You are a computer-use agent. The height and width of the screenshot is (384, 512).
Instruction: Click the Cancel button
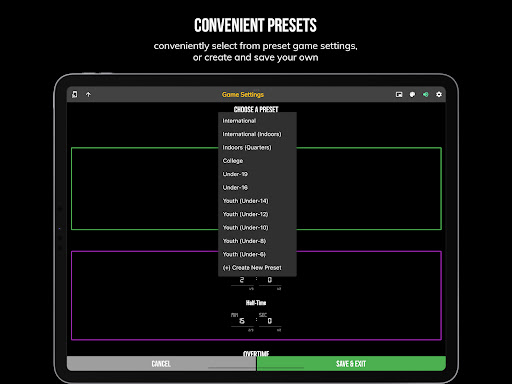tap(161, 364)
